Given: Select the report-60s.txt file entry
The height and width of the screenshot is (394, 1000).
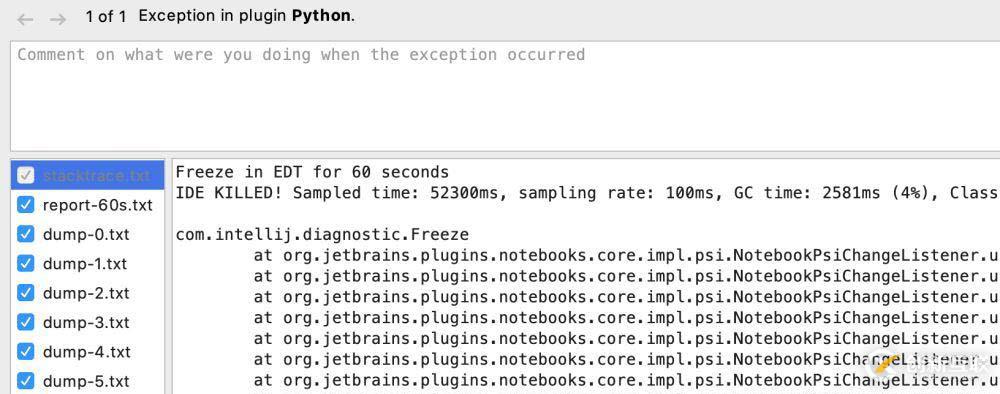Looking at the screenshot, I should point(98,205).
